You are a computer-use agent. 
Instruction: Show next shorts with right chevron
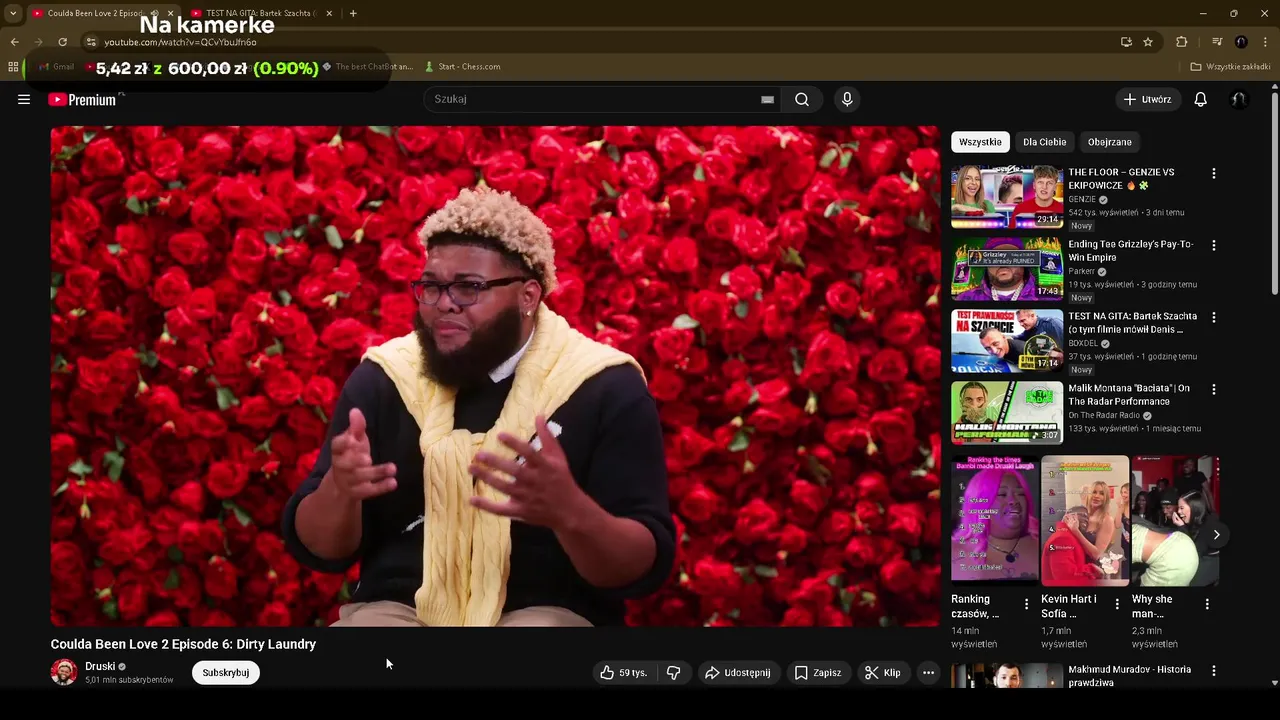pyautogui.click(x=1216, y=535)
